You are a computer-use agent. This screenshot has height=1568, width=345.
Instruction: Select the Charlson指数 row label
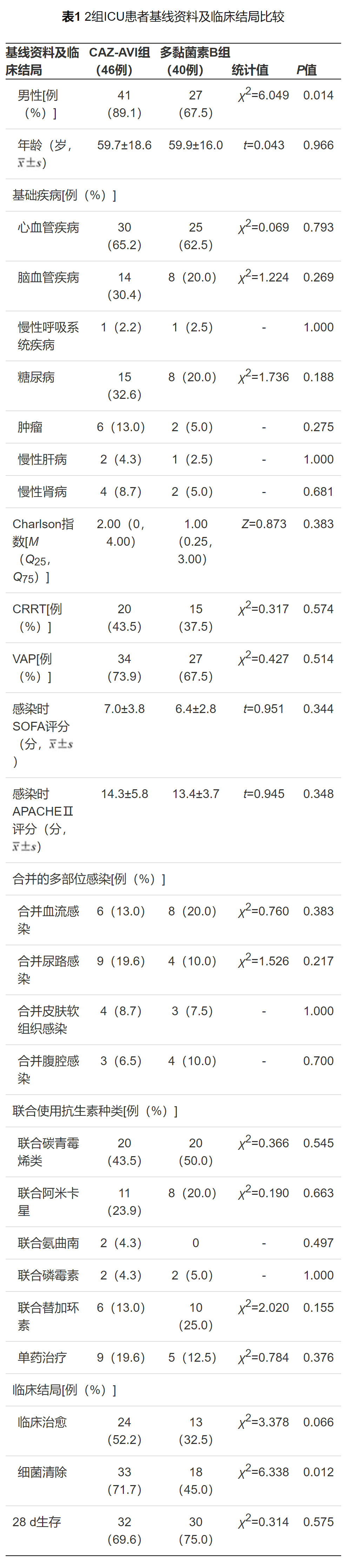pyautogui.click(x=43, y=550)
